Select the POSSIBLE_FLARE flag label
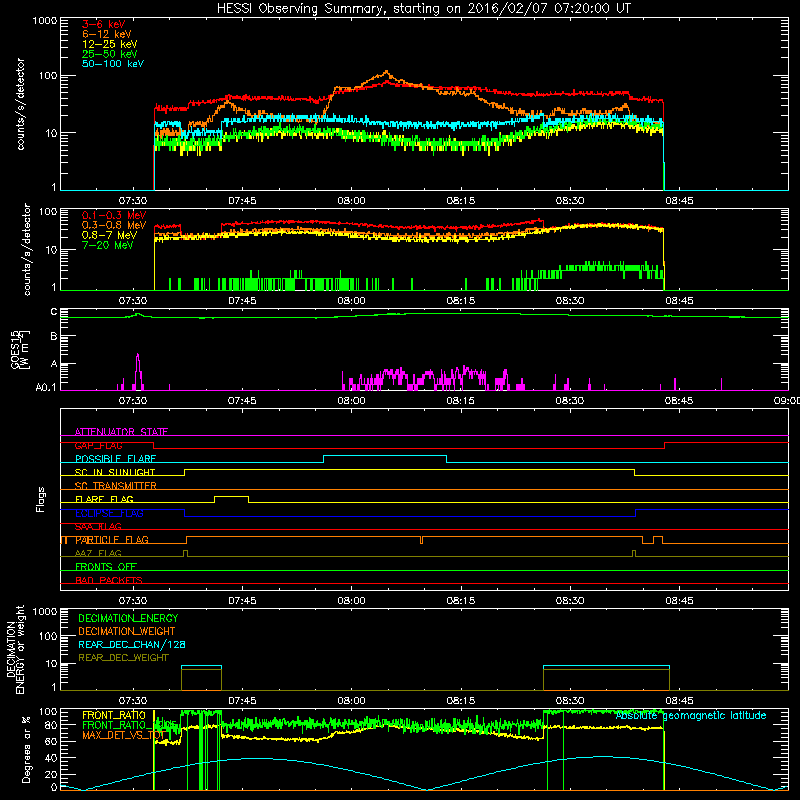This screenshot has height=800, width=800. (115, 459)
